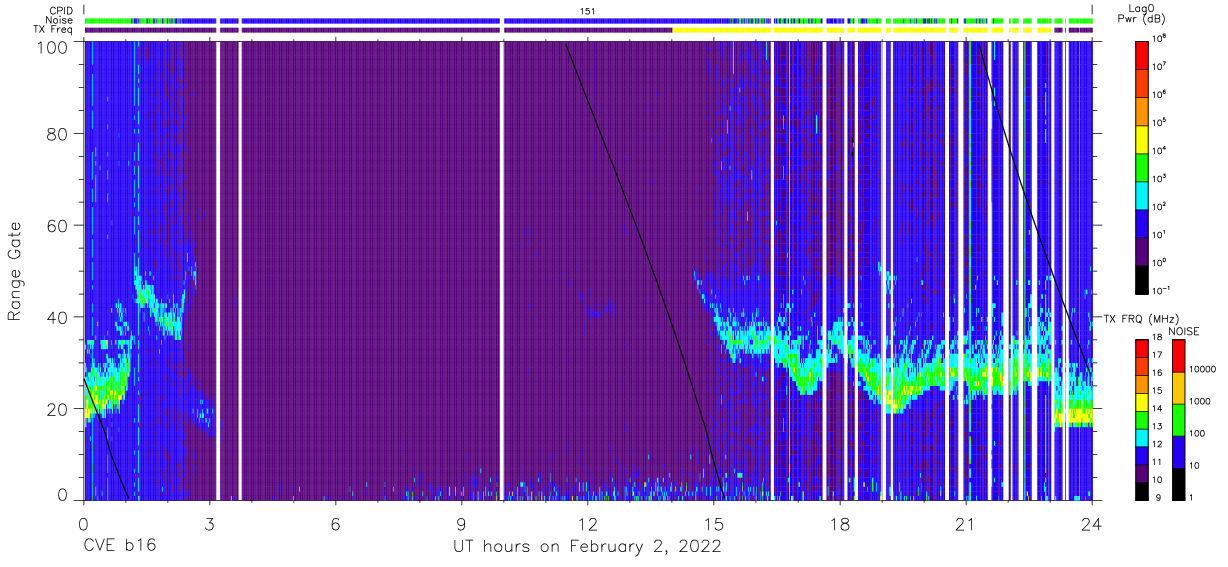The height and width of the screenshot is (567, 1228).
Task: Click the '9' tick on TX FRQ legend
Action: click(1157, 497)
